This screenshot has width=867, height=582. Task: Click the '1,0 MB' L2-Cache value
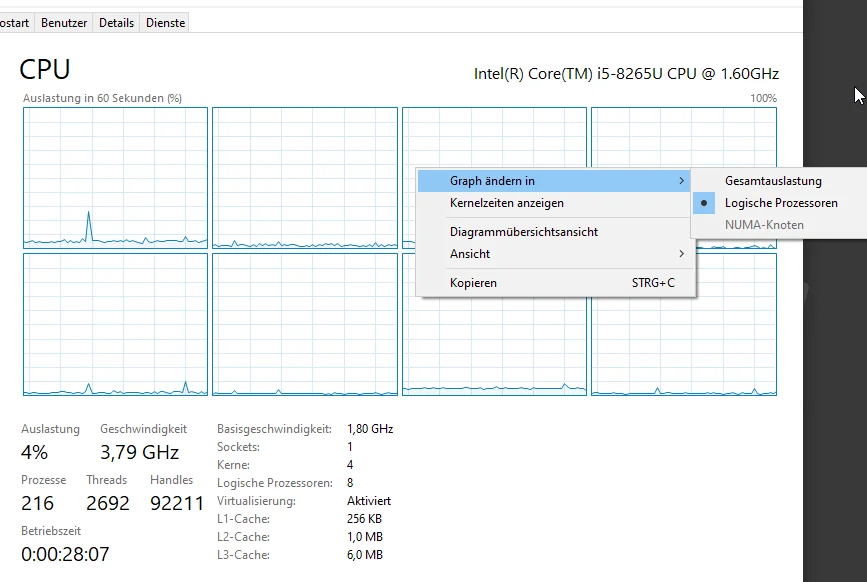click(365, 537)
